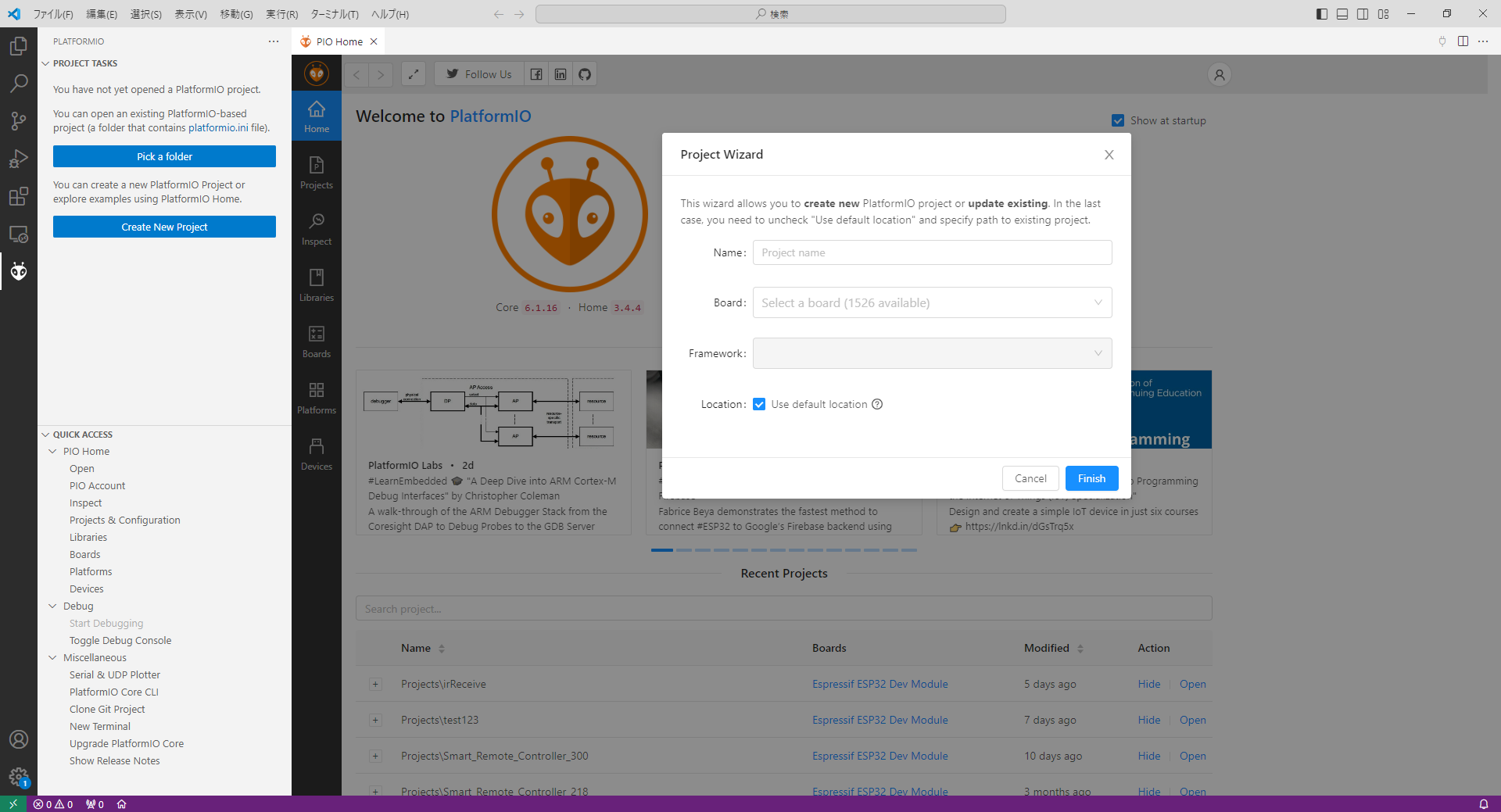Open the Source Control view icon
The width and height of the screenshot is (1501, 812).
[19, 120]
